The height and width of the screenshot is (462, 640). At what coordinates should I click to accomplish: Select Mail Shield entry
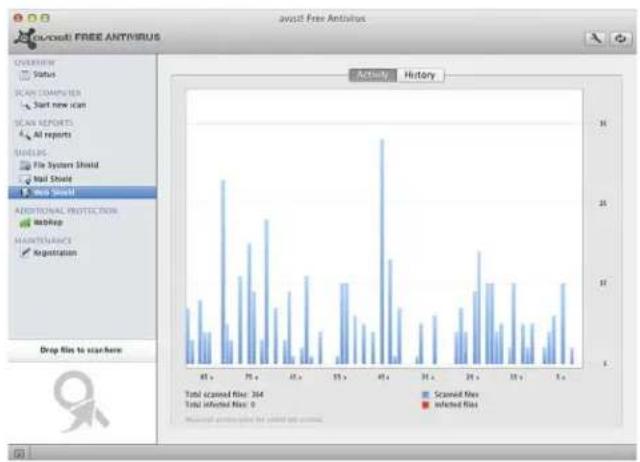pos(53,179)
